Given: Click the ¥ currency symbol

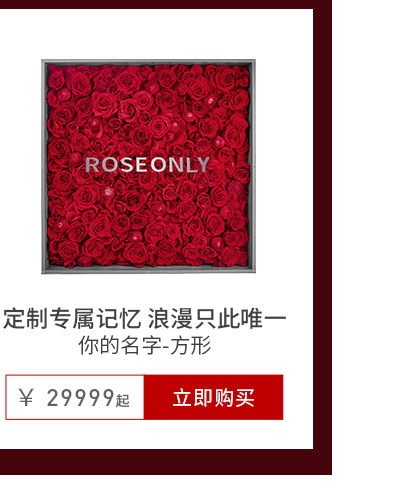Looking at the screenshot, I should coord(26,397).
